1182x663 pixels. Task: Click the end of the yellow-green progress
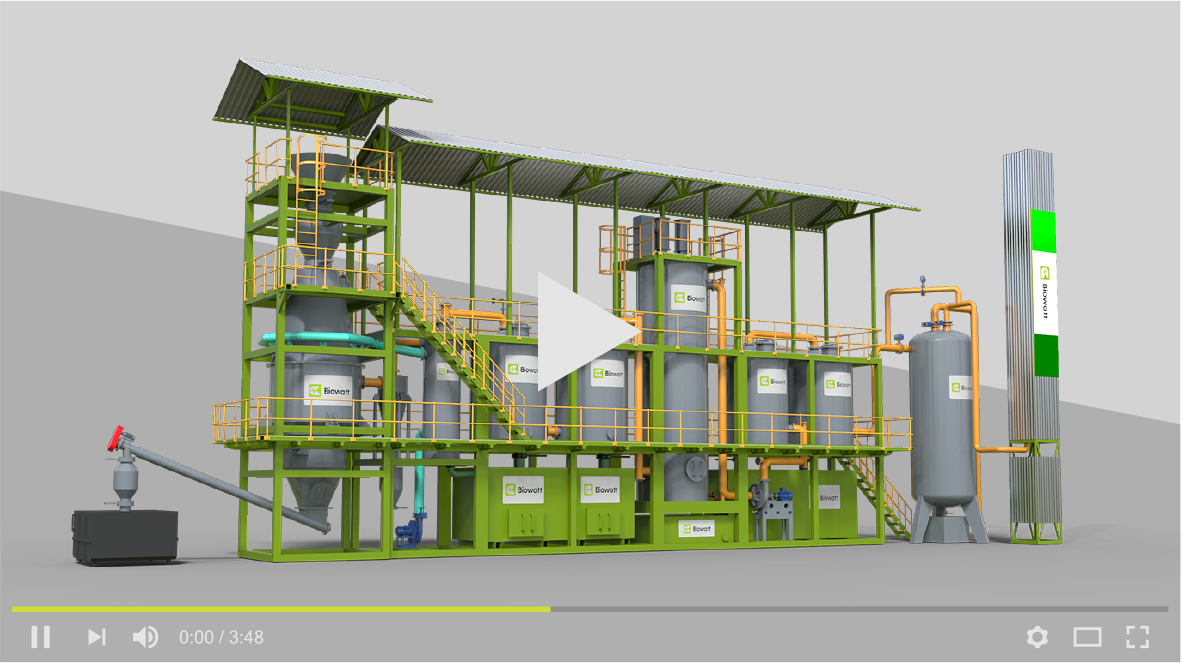[549, 608]
